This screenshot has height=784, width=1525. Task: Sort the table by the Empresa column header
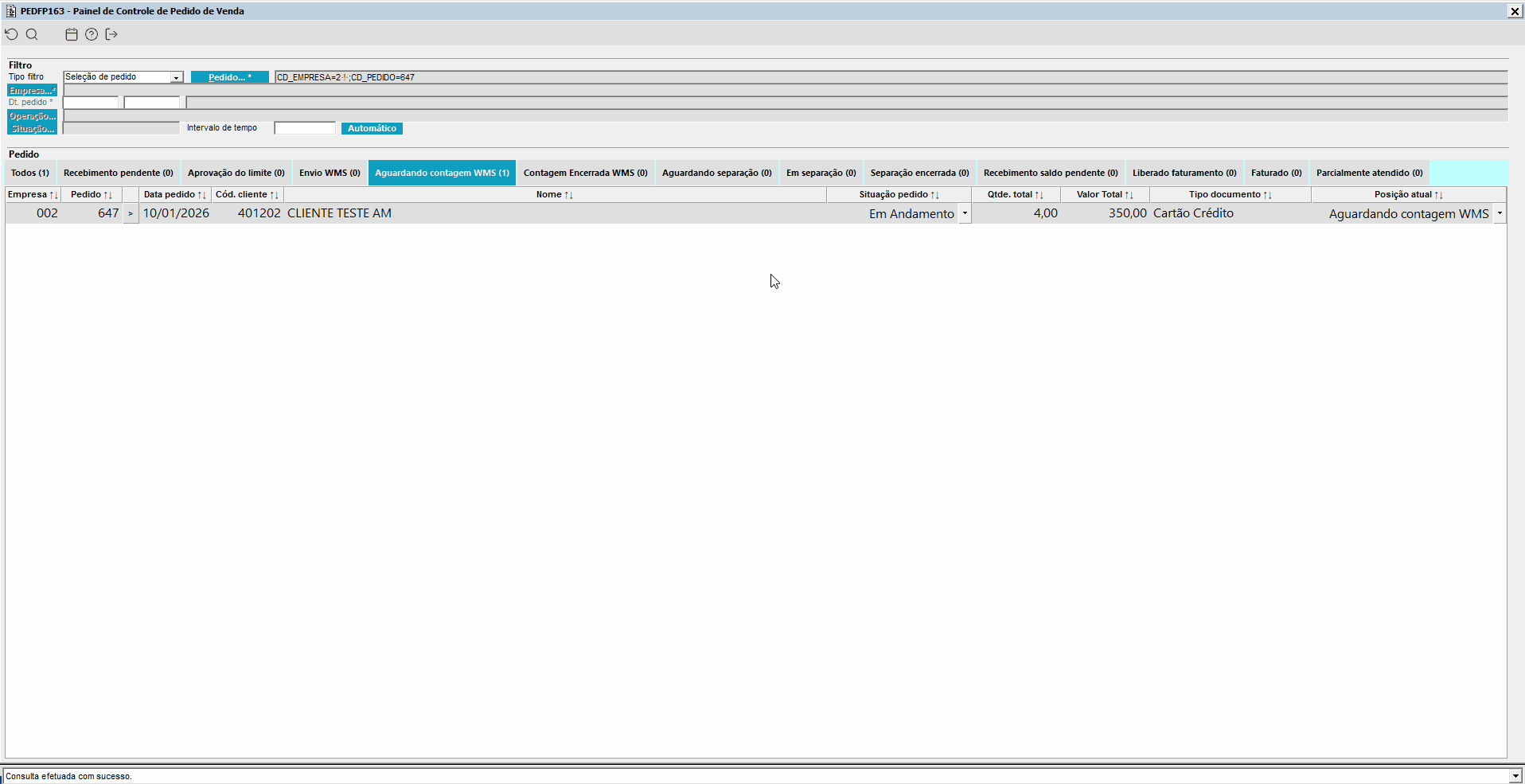[x=33, y=195]
